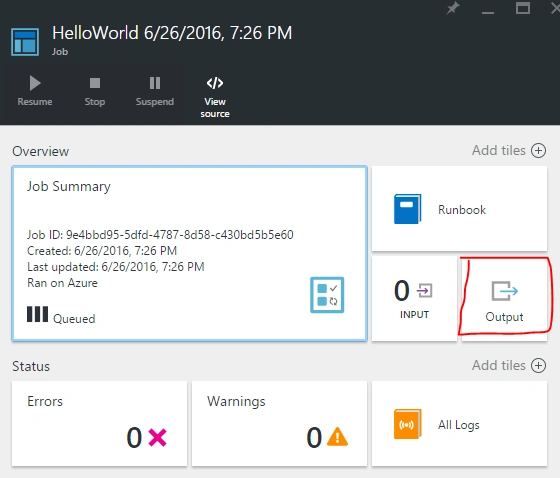Open the INPUT tile

tap(414, 298)
